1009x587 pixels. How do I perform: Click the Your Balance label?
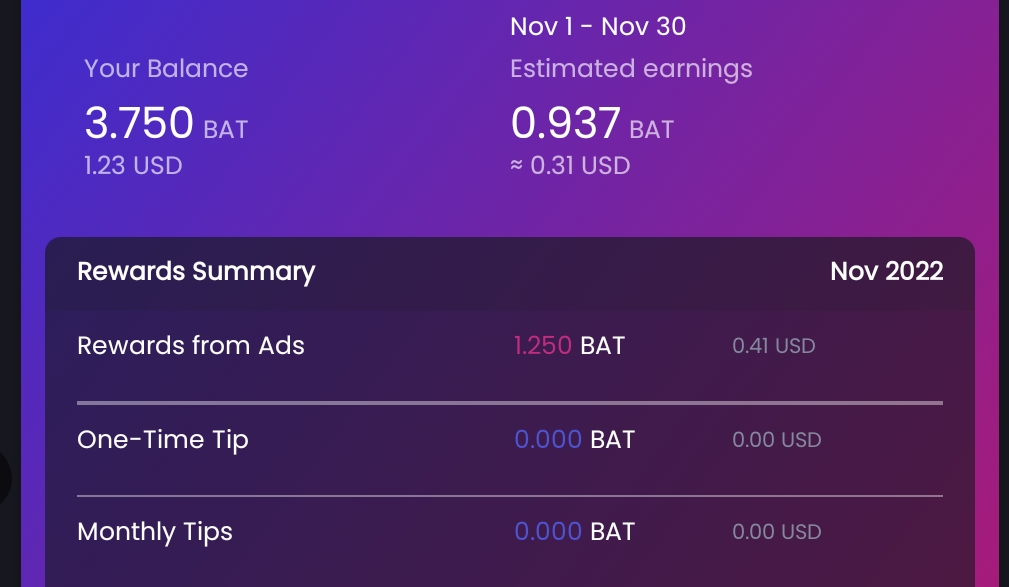pos(166,68)
